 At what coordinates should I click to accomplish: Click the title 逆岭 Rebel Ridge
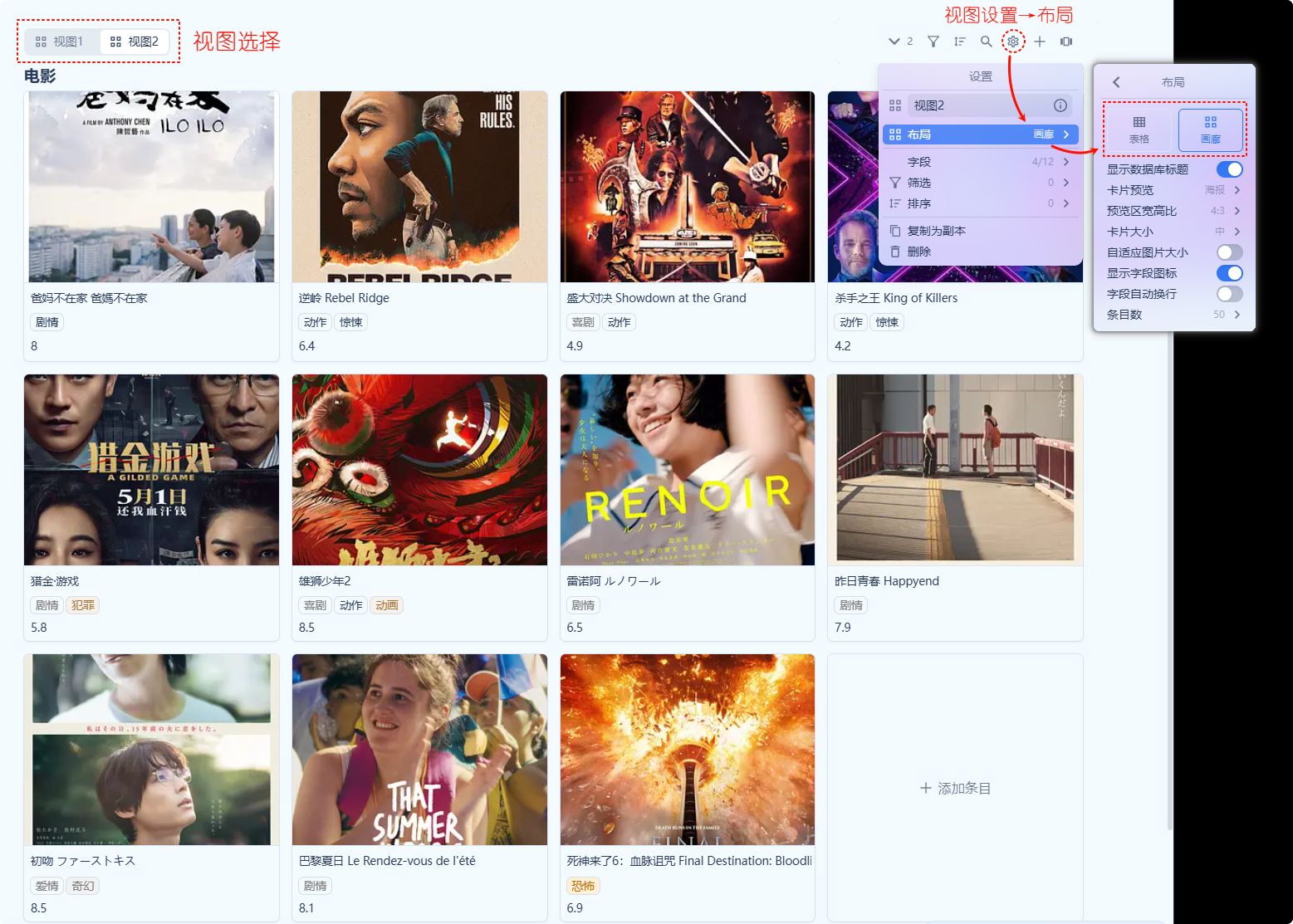tap(344, 298)
